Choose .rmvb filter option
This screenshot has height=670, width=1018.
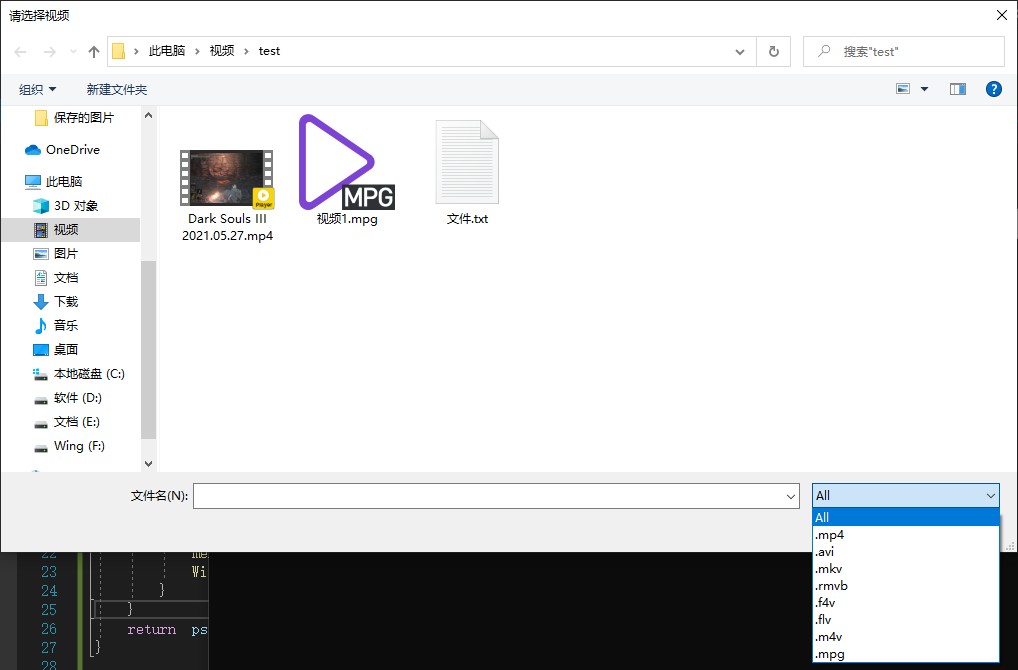tap(906, 586)
